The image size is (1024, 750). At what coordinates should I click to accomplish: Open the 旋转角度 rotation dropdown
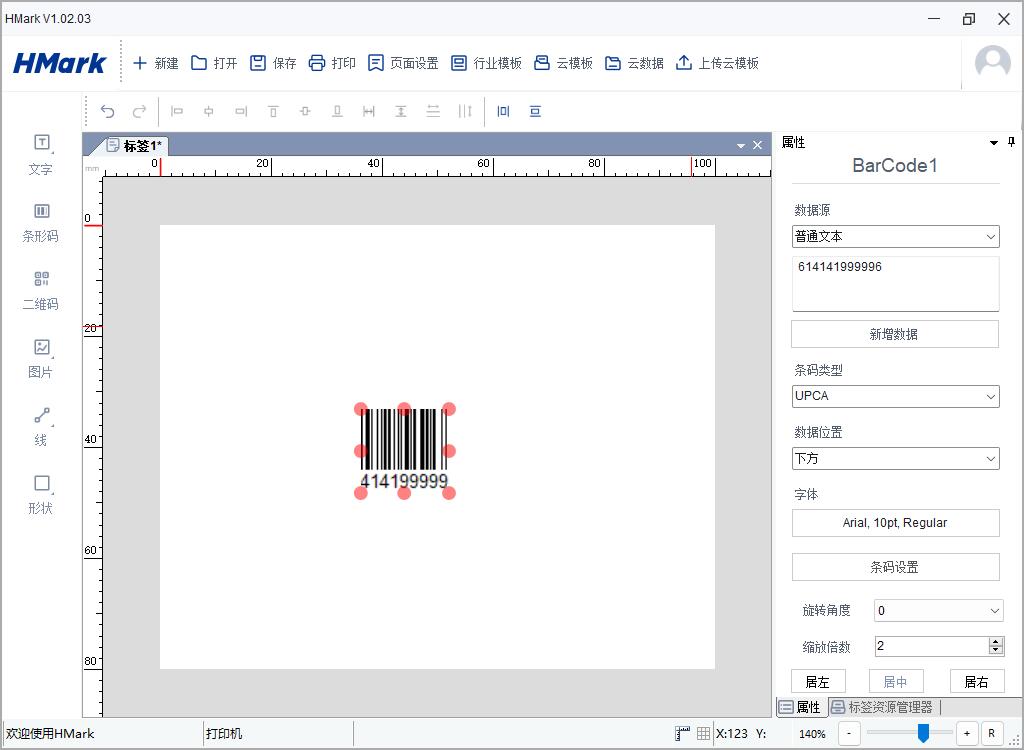pyautogui.click(x=938, y=611)
